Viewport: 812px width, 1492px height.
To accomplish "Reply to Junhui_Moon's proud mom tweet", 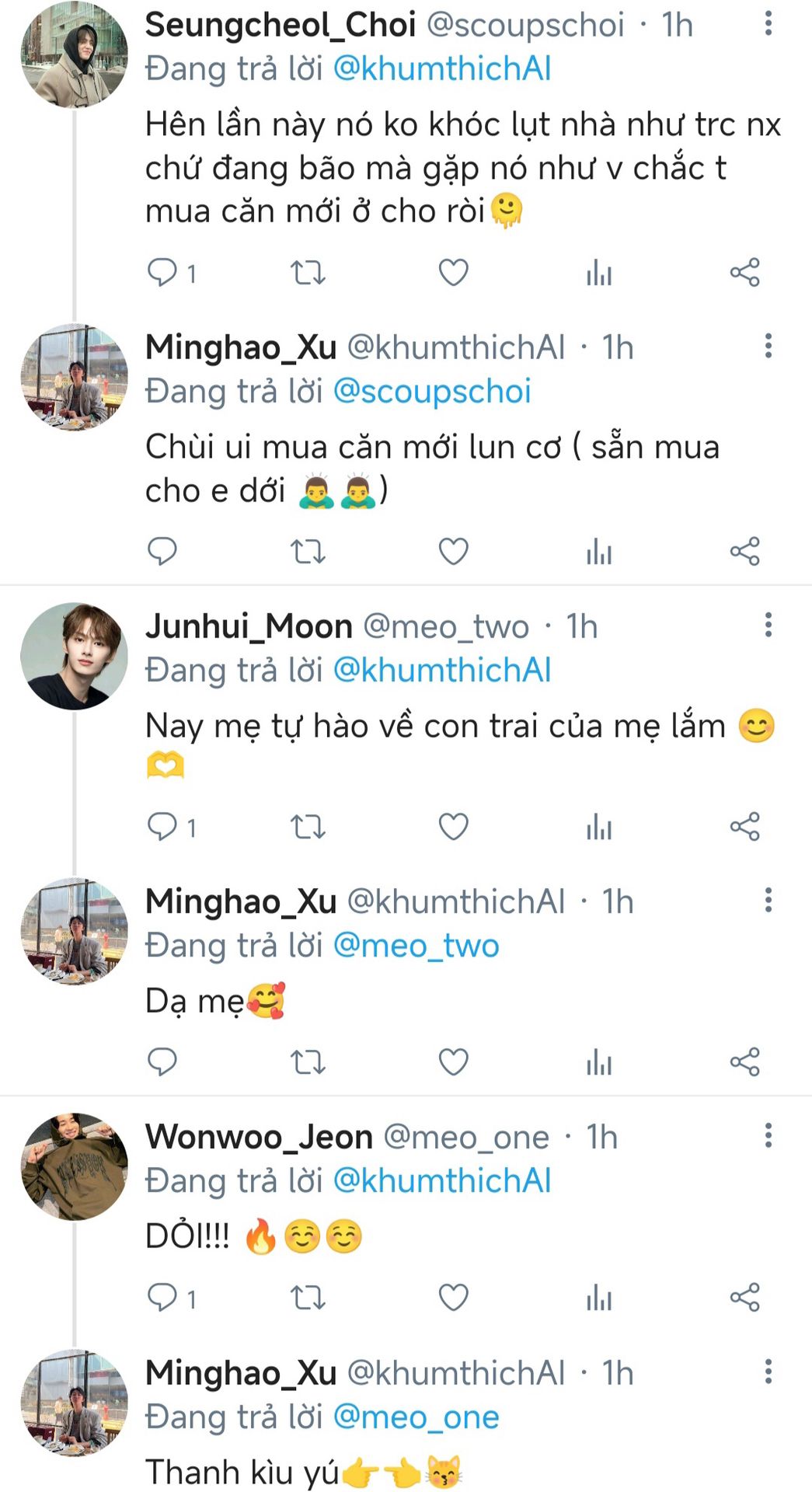I will [162, 827].
